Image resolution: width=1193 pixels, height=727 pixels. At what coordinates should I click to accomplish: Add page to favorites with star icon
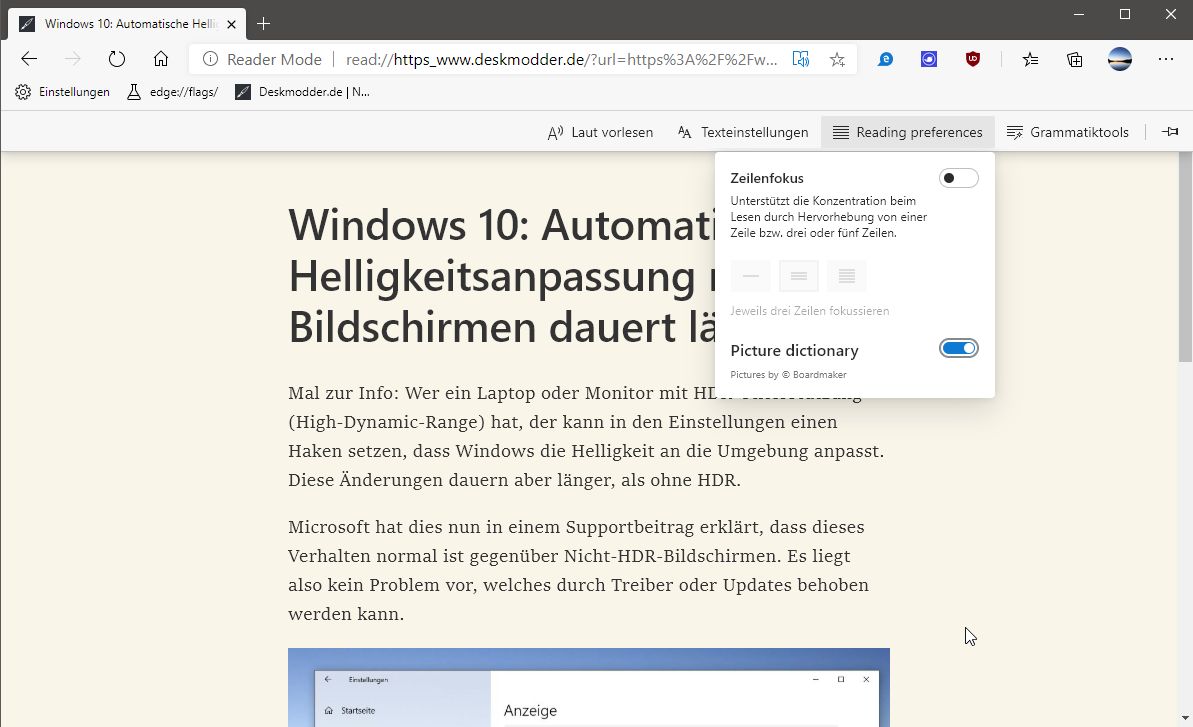point(837,59)
